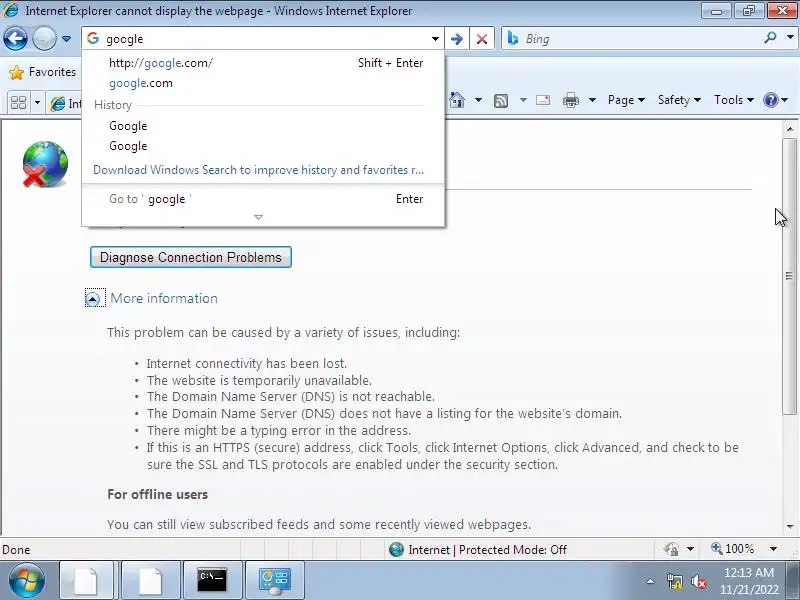Click the red Stop loading X button

[x=482, y=39]
